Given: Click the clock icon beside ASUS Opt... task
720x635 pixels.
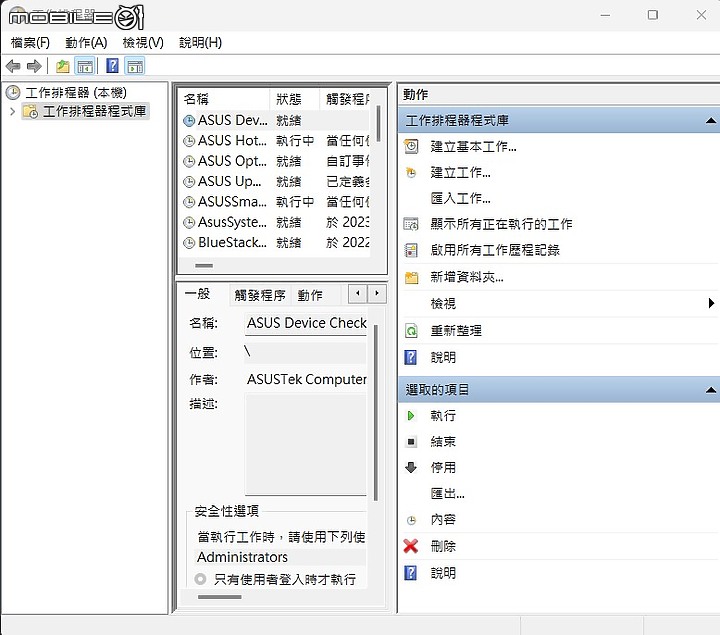Looking at the screenshot, I should (x=189, y=162).
